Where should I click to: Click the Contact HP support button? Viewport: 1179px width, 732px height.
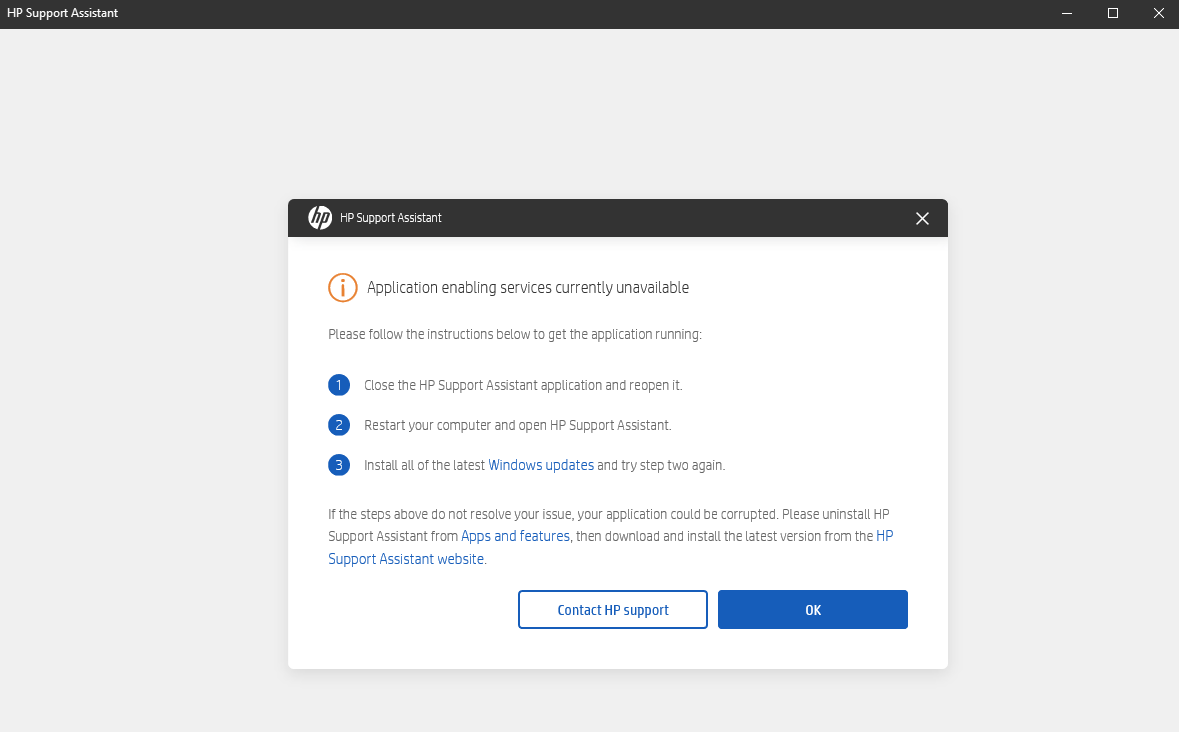click(x=612, y=609)
